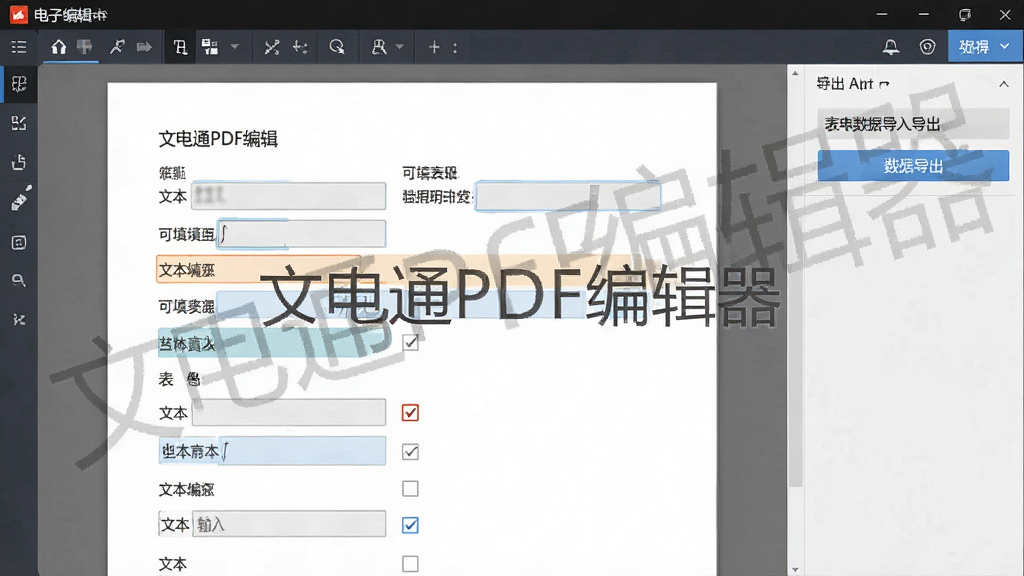Toggle the red-bordered checked checkbox
1024x576 pixels.
click(x=410, y=413)
